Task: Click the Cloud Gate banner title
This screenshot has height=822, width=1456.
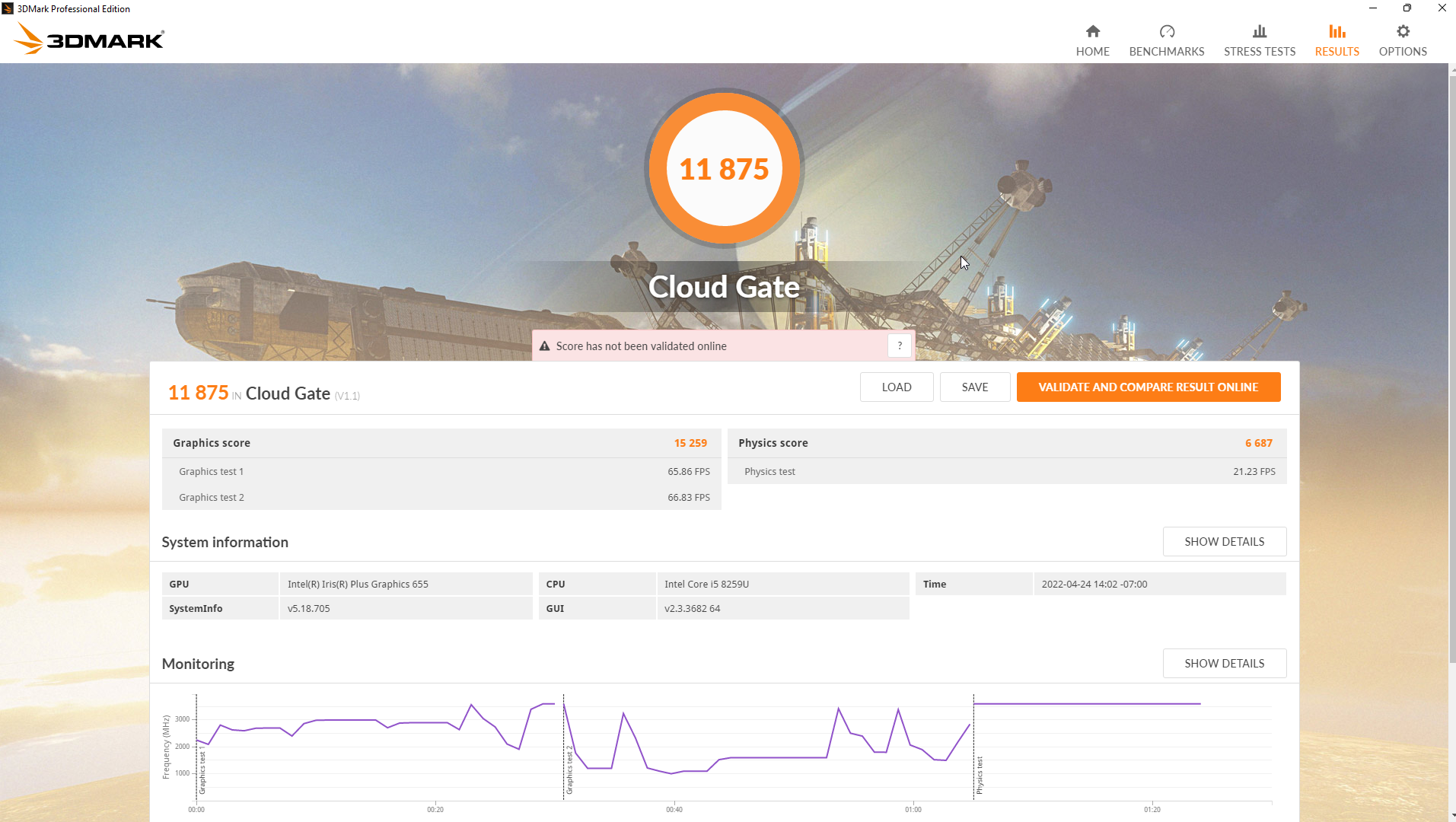Action: (724, 287)
